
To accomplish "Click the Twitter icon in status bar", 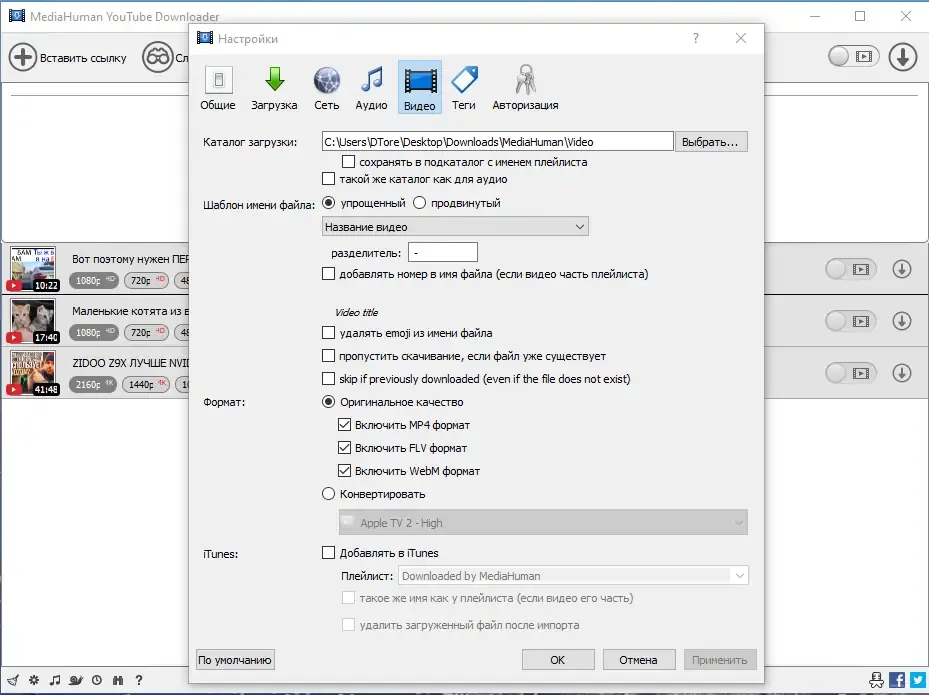I will (918, 680).
